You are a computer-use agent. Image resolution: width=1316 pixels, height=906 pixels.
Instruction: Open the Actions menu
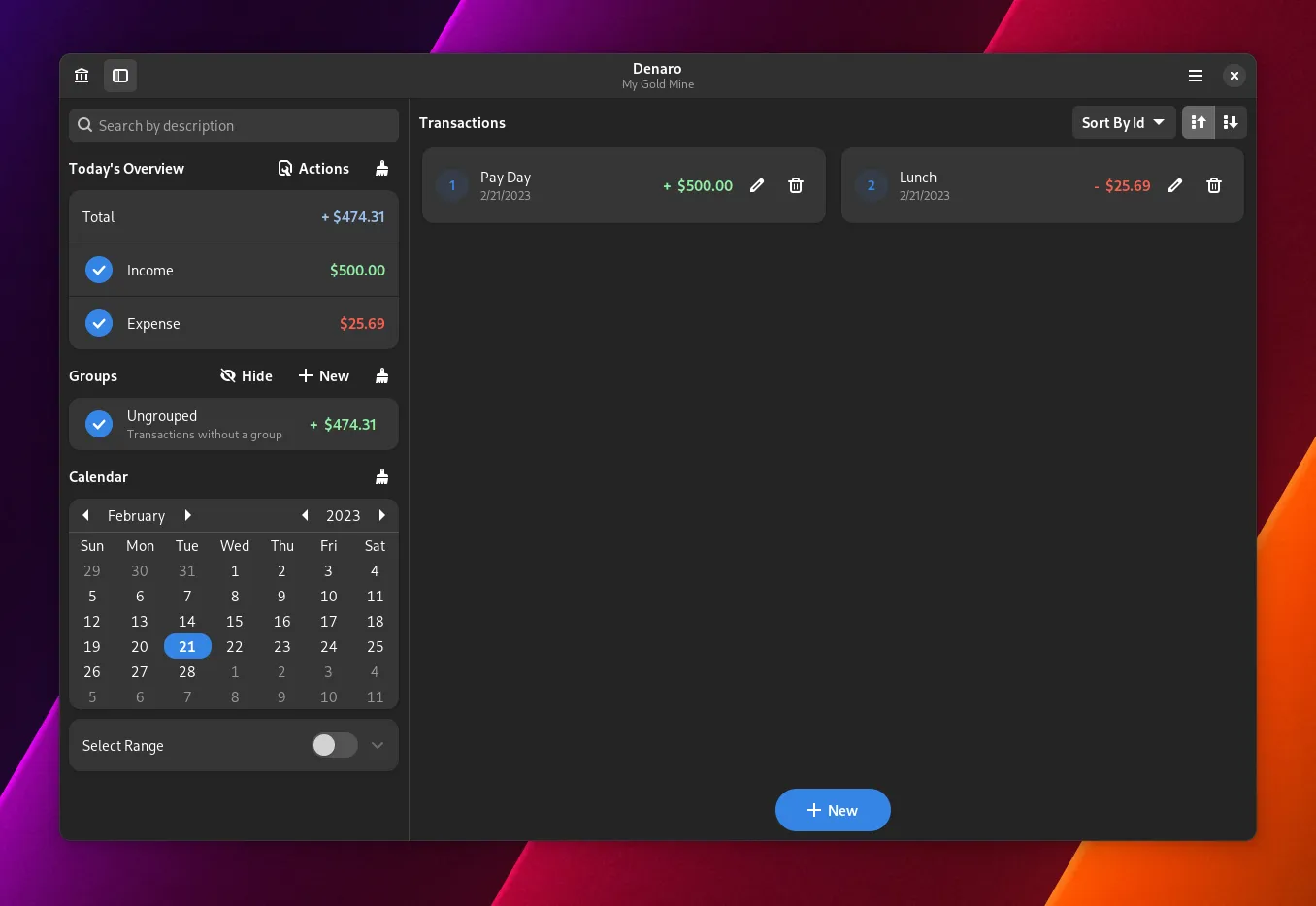[x=313, y=169]
